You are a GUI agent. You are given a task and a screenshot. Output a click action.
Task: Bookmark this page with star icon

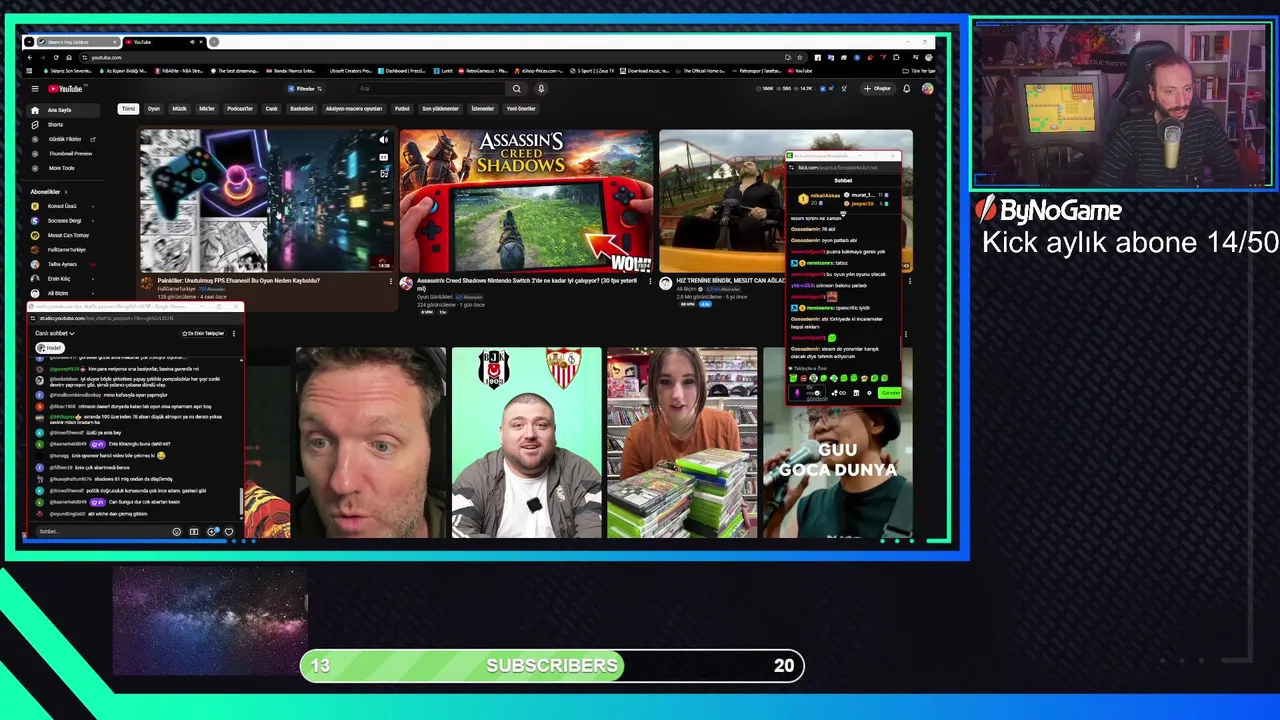(800, 57)
